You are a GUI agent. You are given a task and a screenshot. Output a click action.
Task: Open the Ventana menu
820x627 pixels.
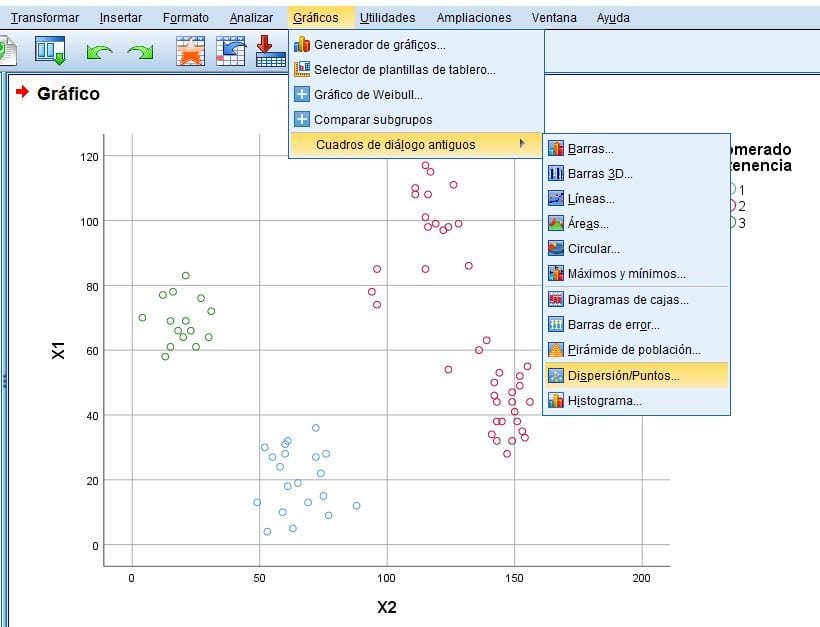coord(554,18)
